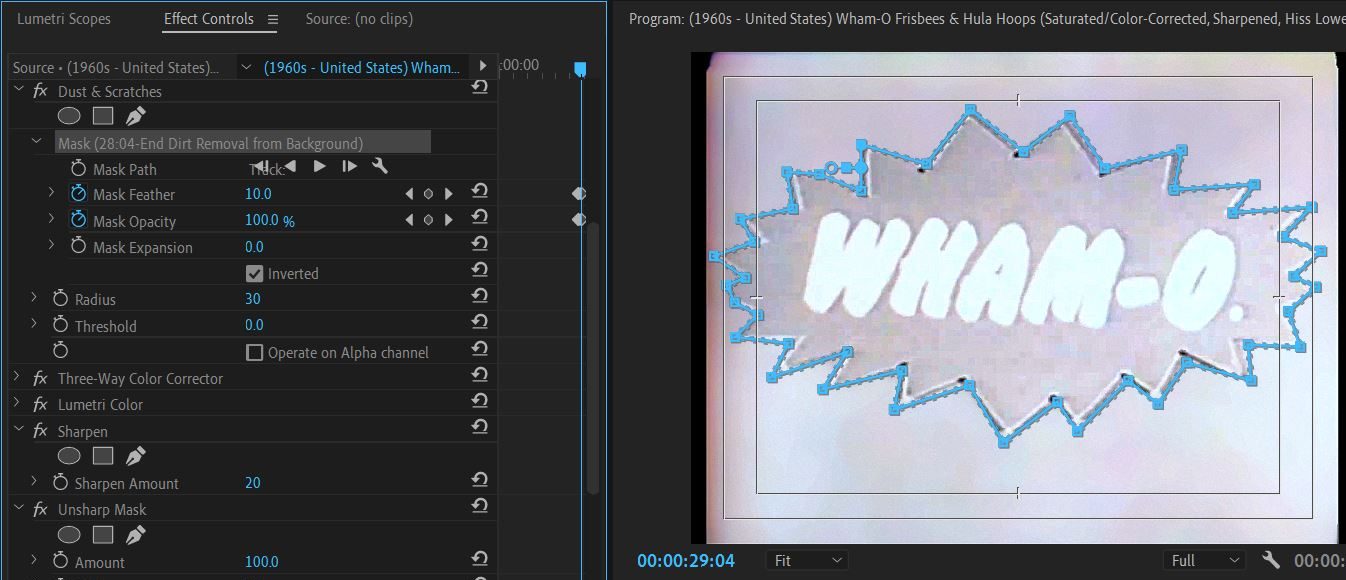Go to previous Mask Feather keyframe

coord(408,194)
